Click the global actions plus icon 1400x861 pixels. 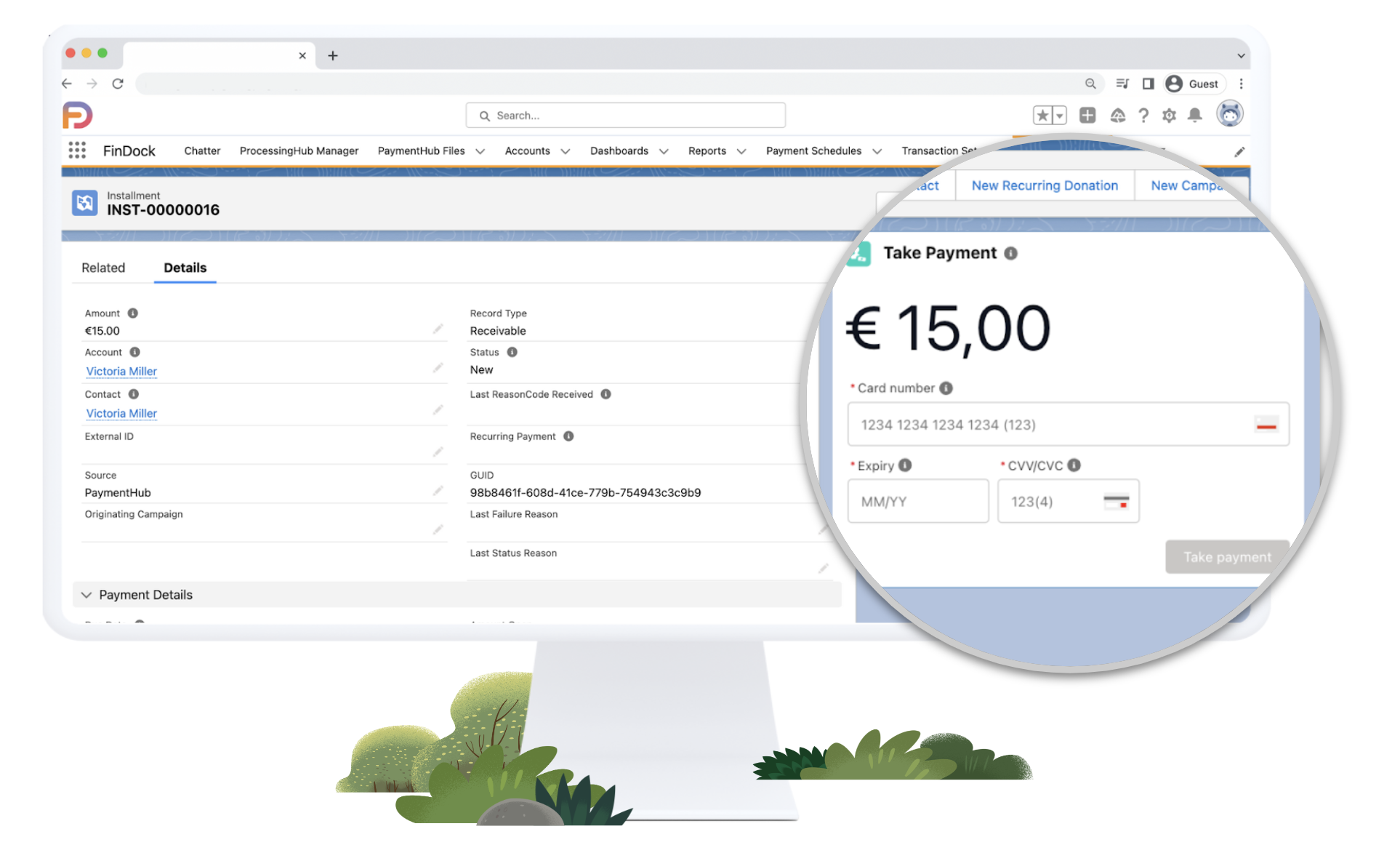[x=1087, y=115]
